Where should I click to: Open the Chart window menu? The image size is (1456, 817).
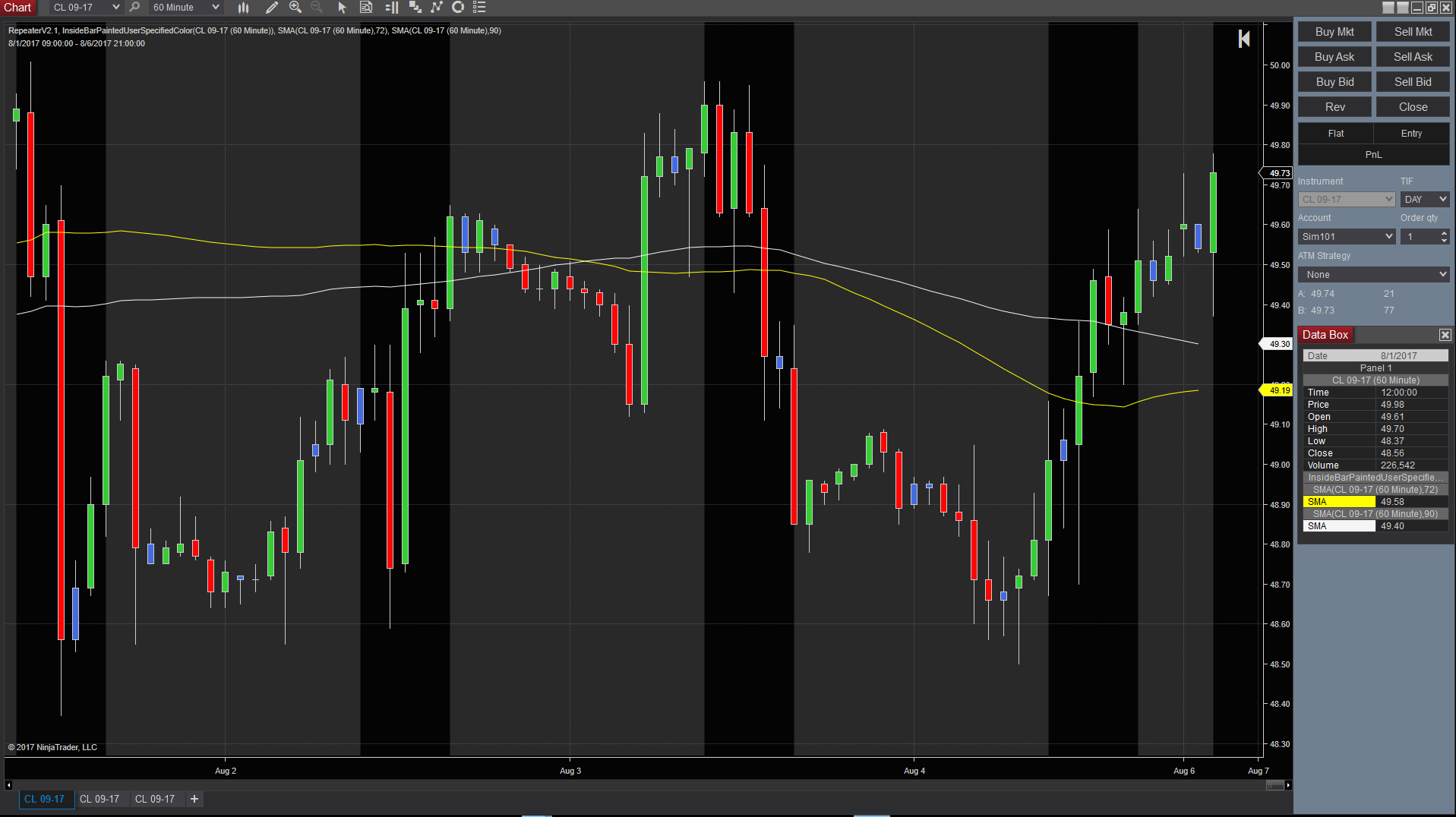pos(18,8)
